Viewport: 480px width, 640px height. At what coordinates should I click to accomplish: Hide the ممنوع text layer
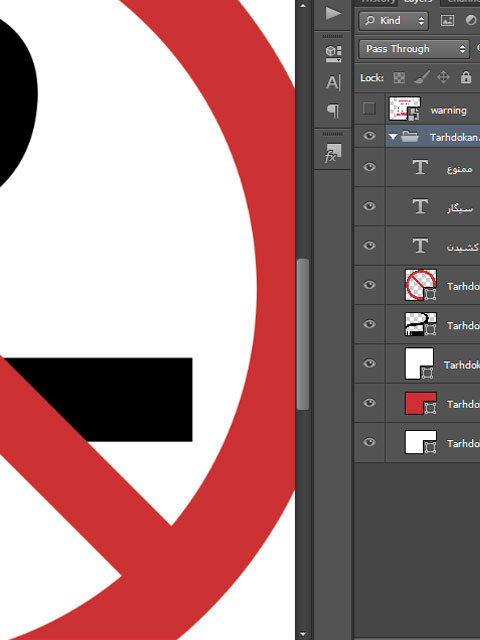click(369, 167)
